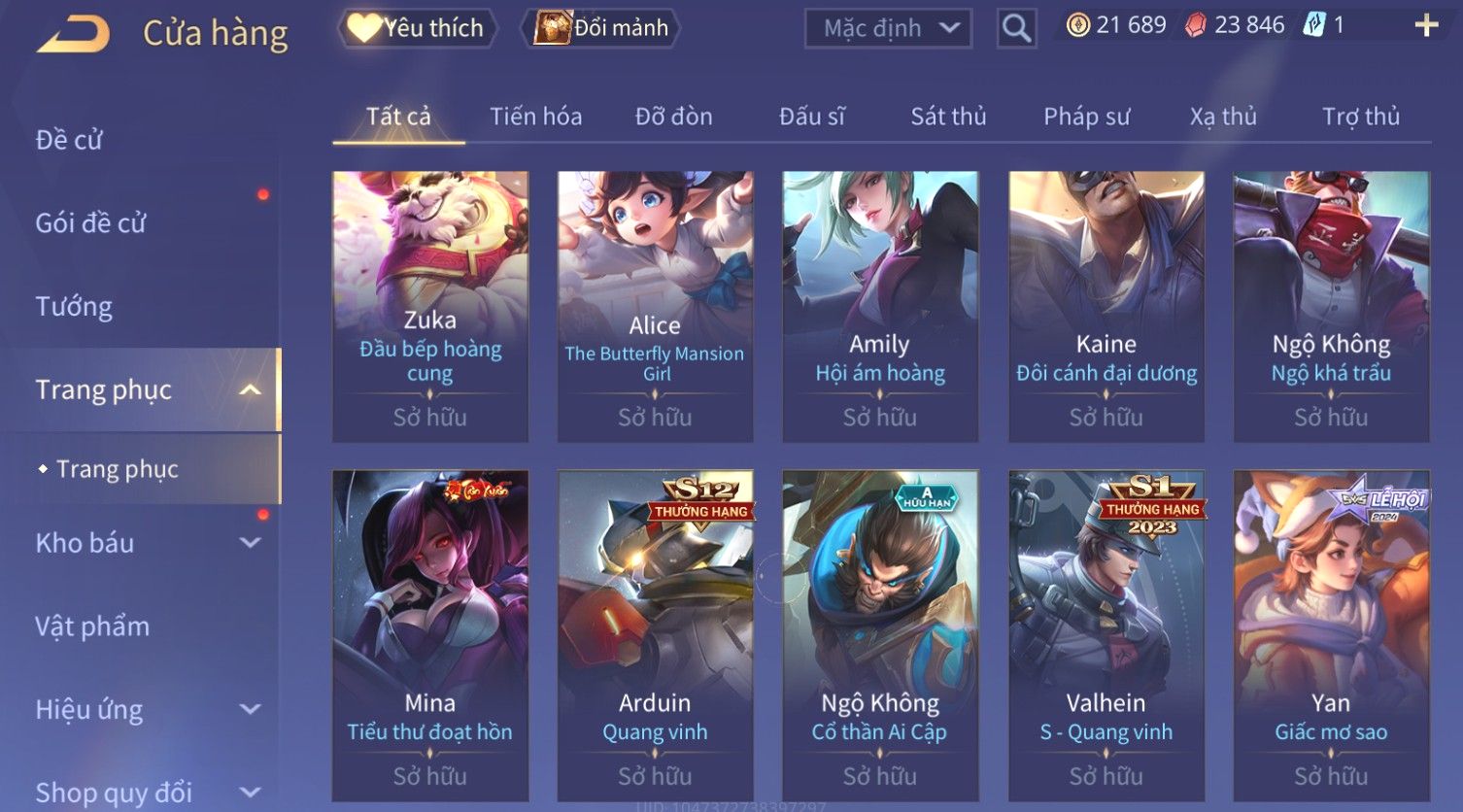The height and width of the screenshot is (812, 1463).
Task: Go to Gói đề cử section
Action: pyautogui.click(x=90, y=223)
